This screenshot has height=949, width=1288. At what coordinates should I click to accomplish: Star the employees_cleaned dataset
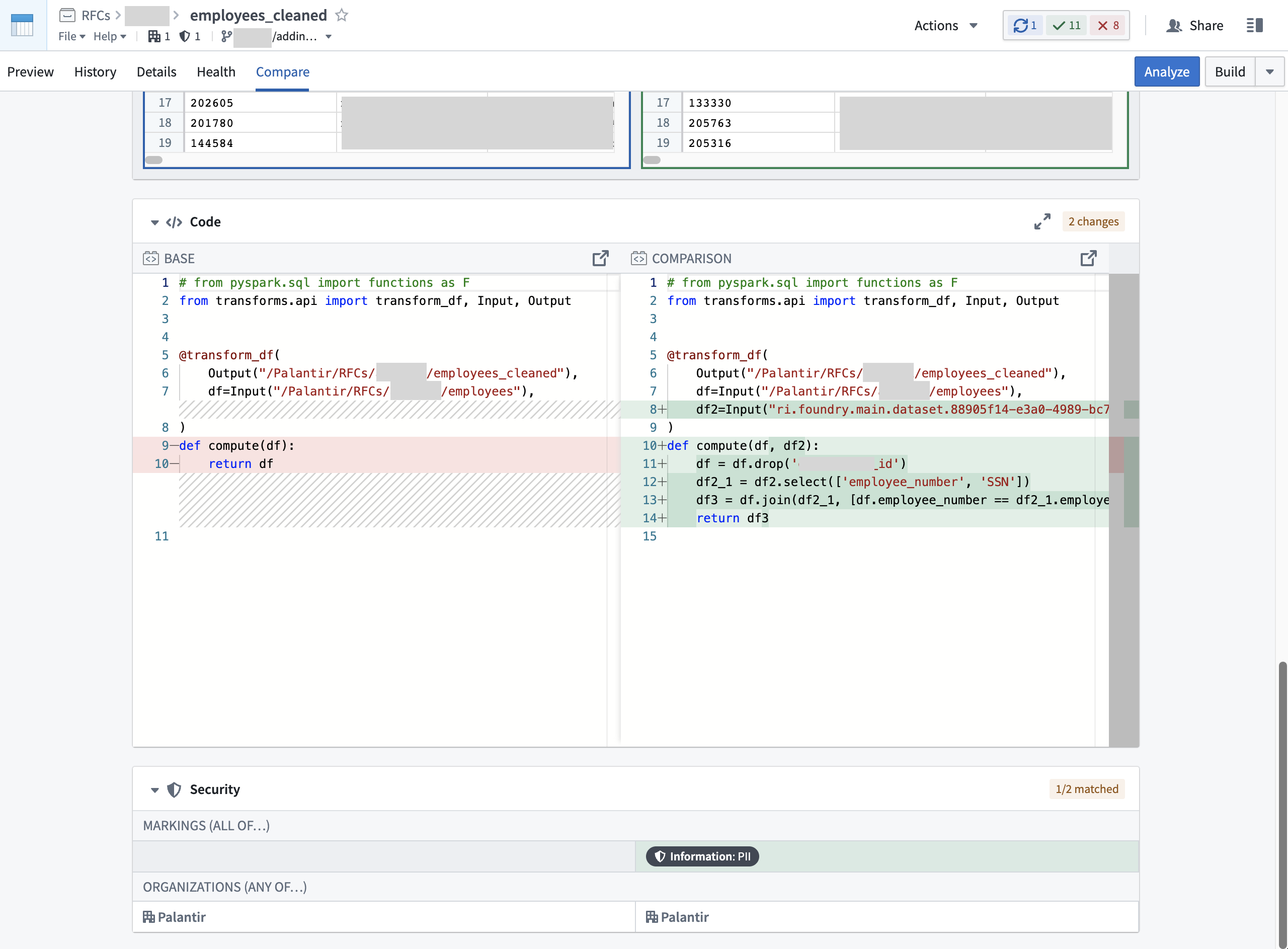click(342, 15)
